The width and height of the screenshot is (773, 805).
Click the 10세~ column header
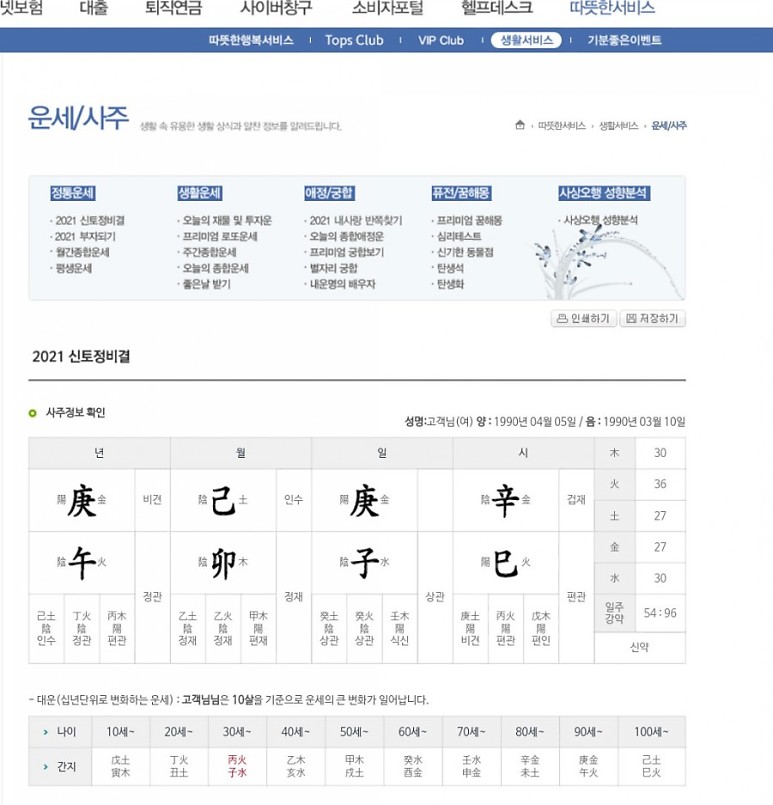click(x=121, y=732)
